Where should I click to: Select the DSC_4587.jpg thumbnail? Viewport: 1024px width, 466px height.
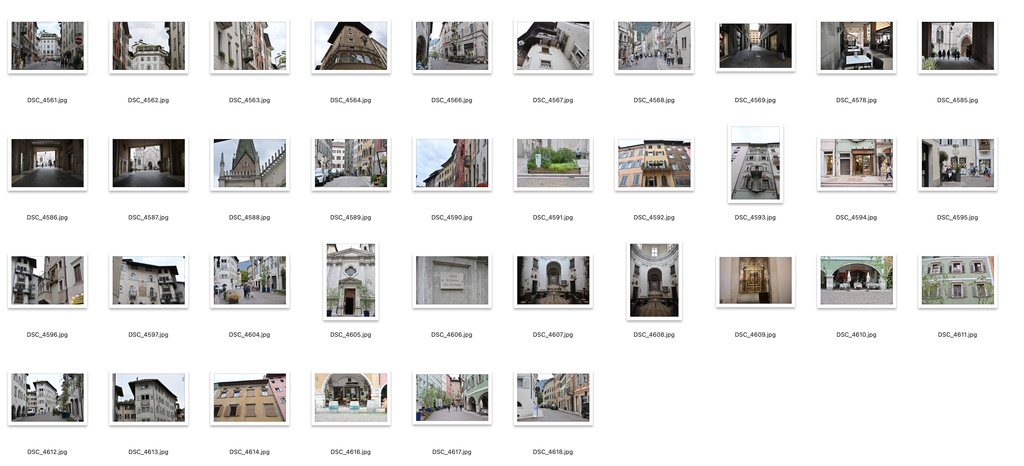[148, 163]
